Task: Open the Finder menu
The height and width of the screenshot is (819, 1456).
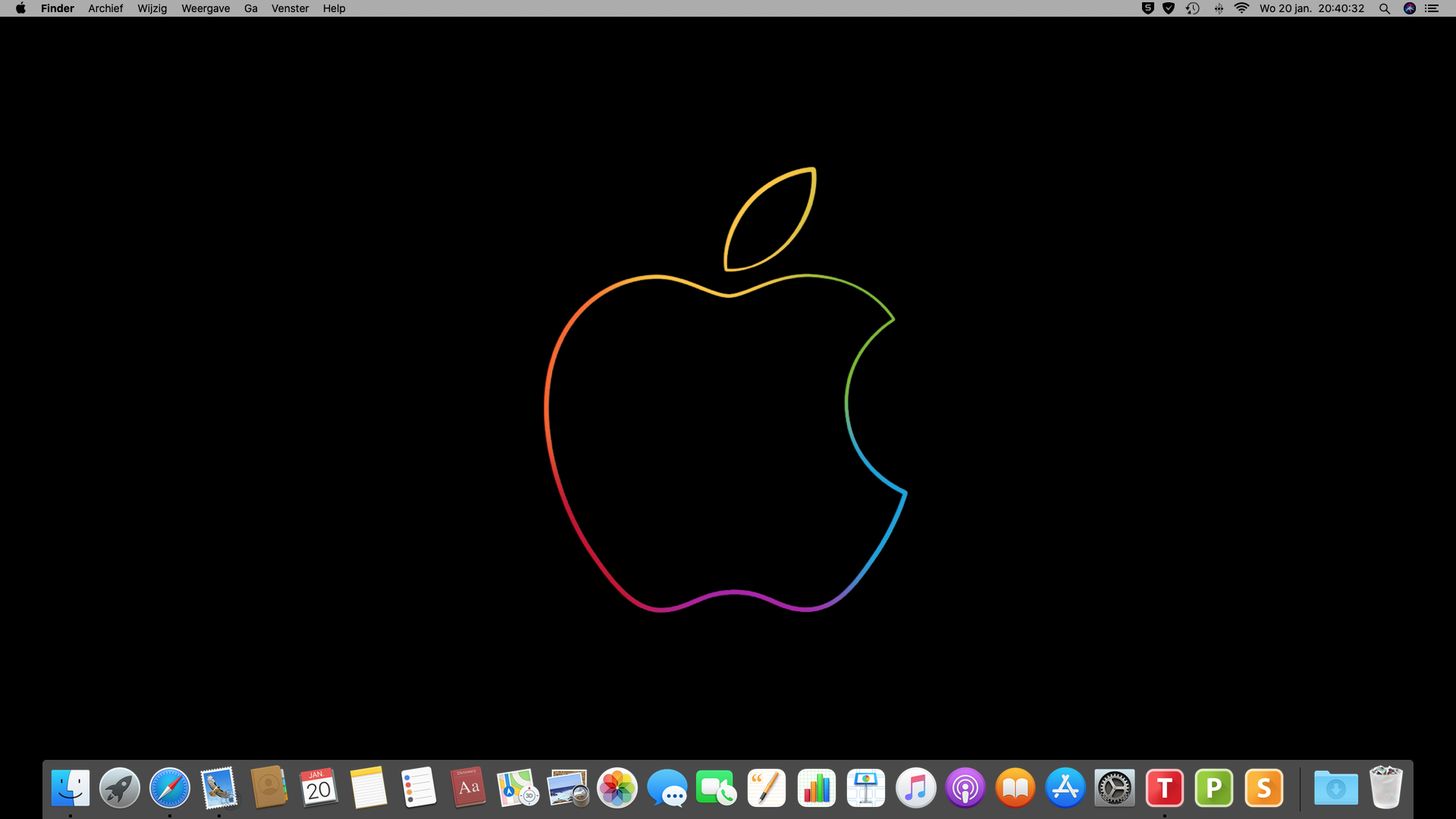Action: pos(58,8)
